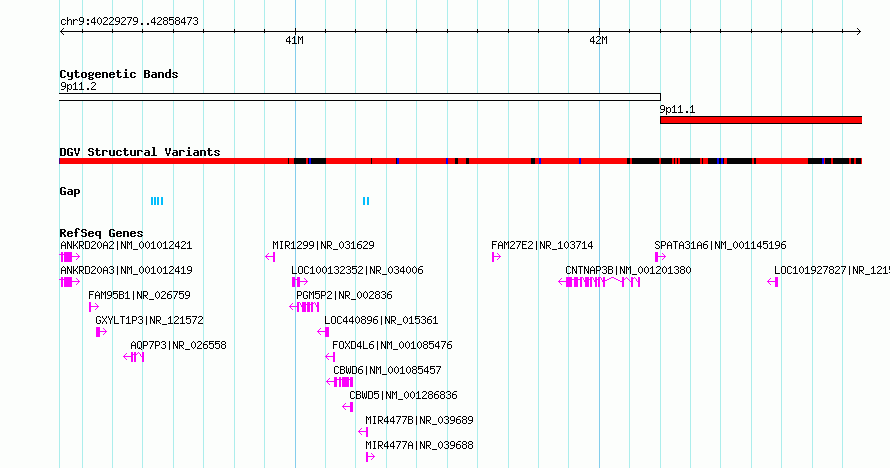The width and height of the screenshot is (890, 468).
Task: Click the DGV structural variants red bar
Action: (x=460, y=161)
